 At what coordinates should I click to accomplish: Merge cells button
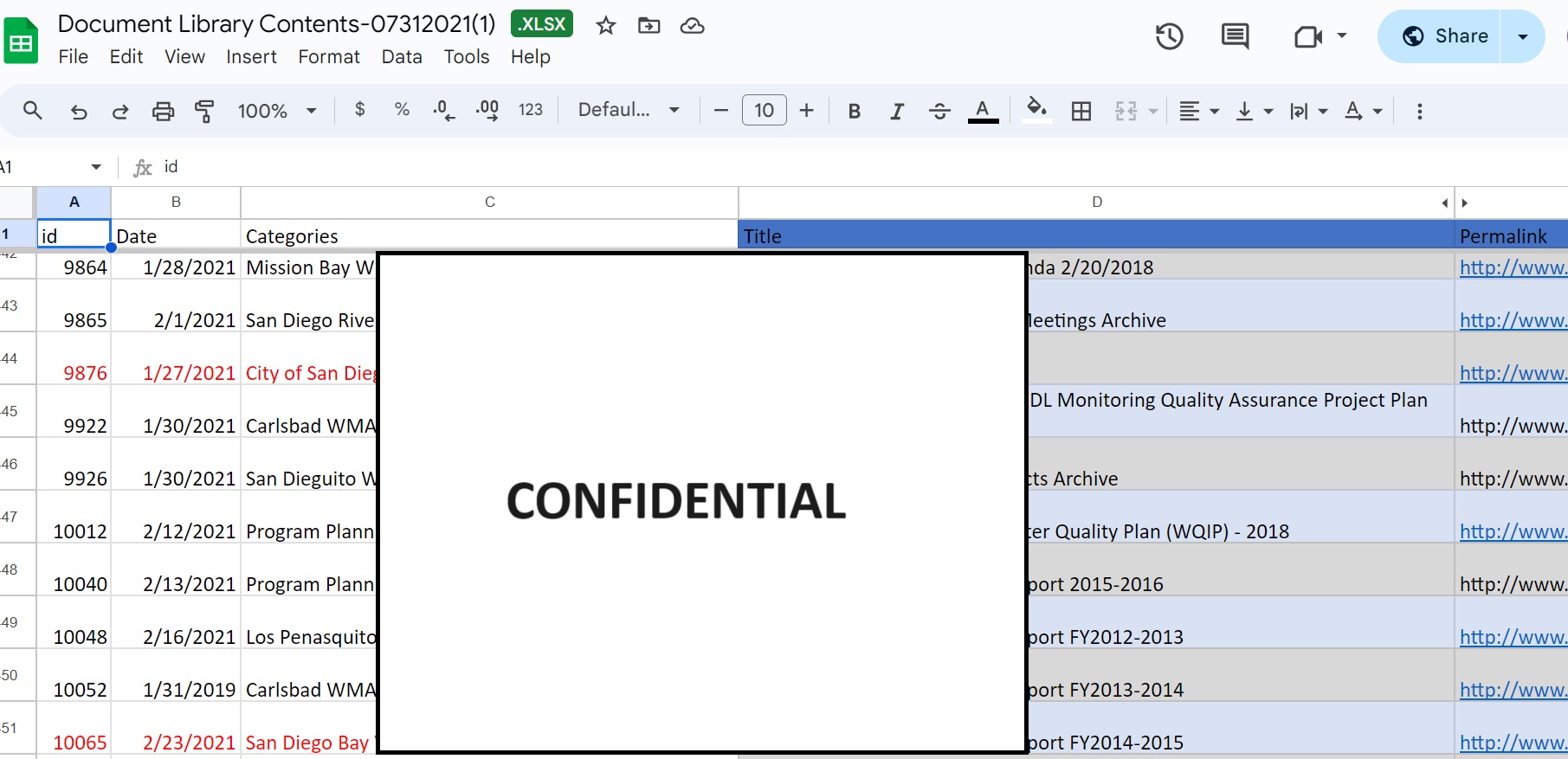1126,111
